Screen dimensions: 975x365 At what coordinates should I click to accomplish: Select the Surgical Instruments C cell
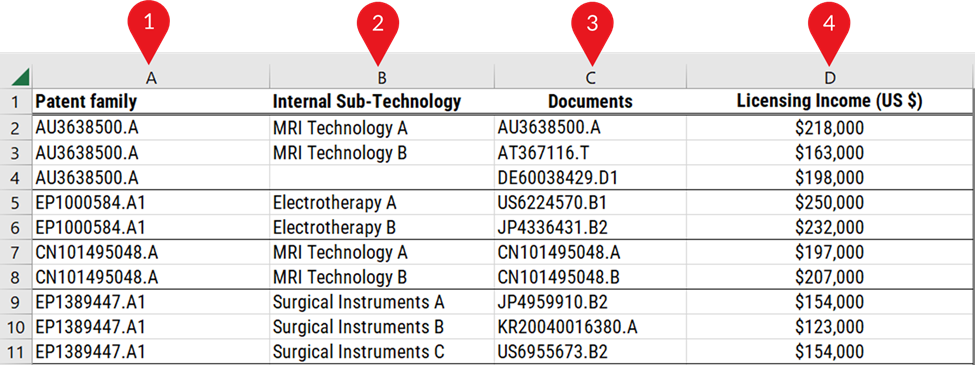click(382, 351)
